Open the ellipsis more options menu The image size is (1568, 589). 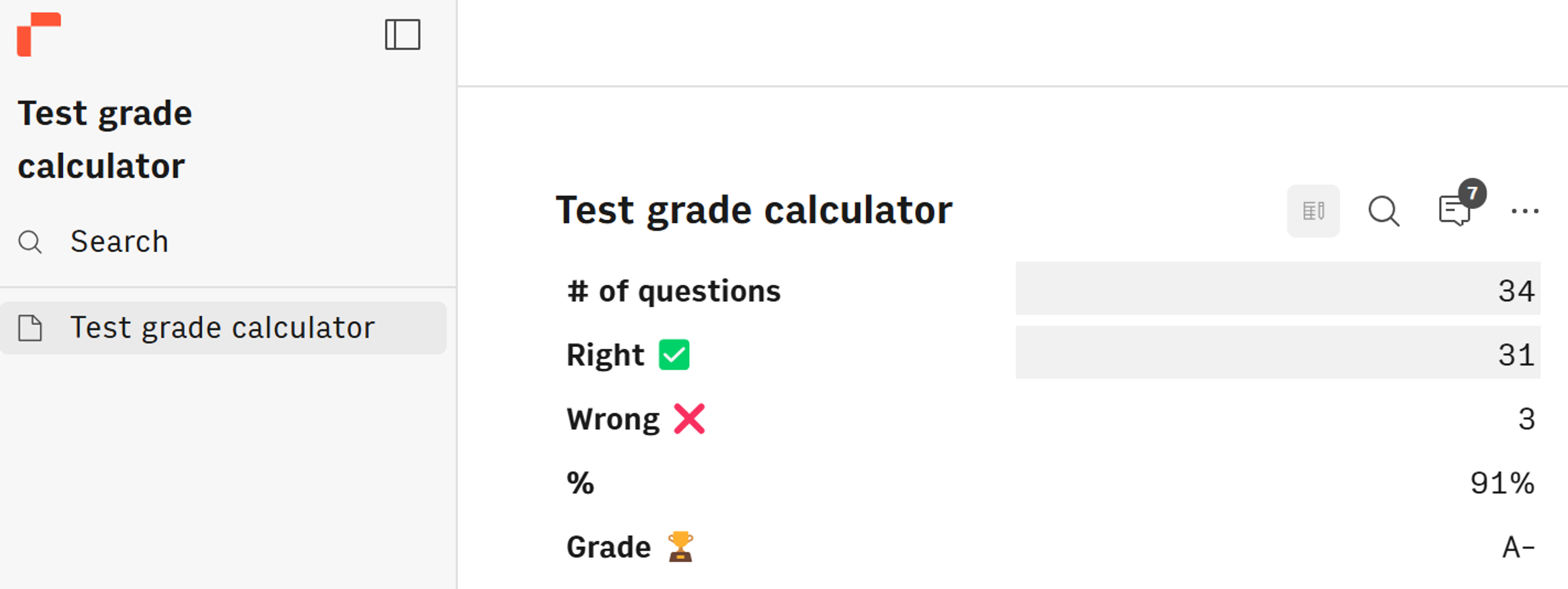1525,211
